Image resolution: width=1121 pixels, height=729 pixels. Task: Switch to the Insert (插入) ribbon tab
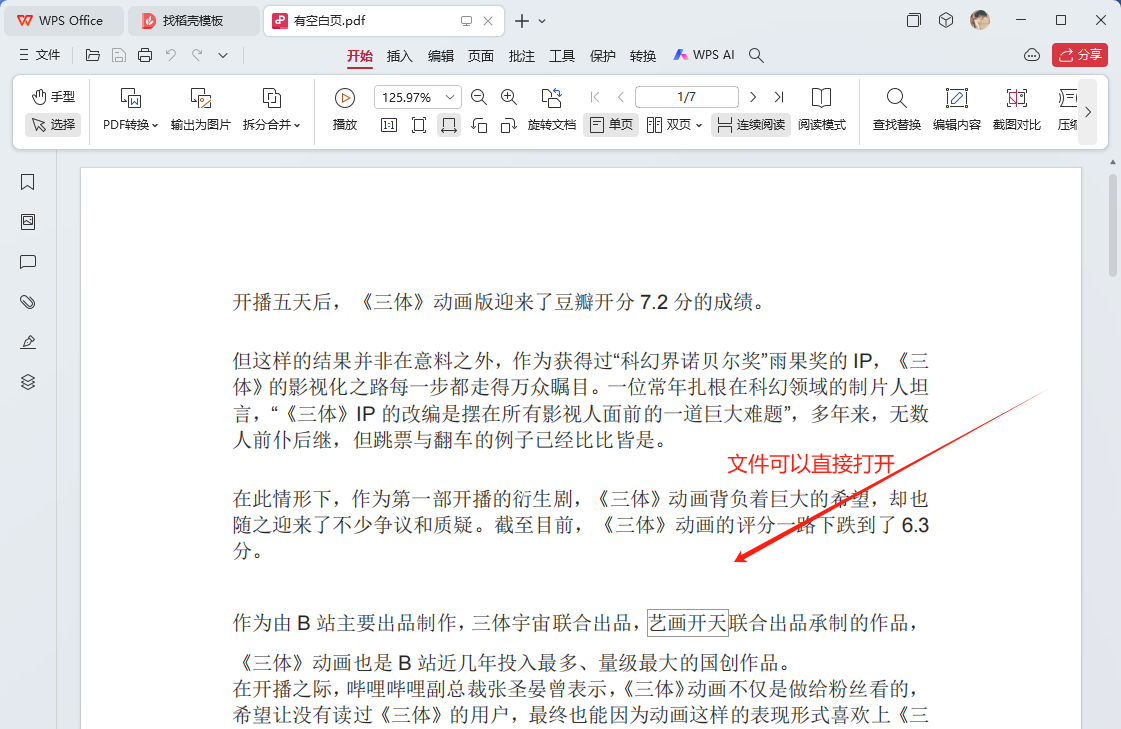click(400, 56)
